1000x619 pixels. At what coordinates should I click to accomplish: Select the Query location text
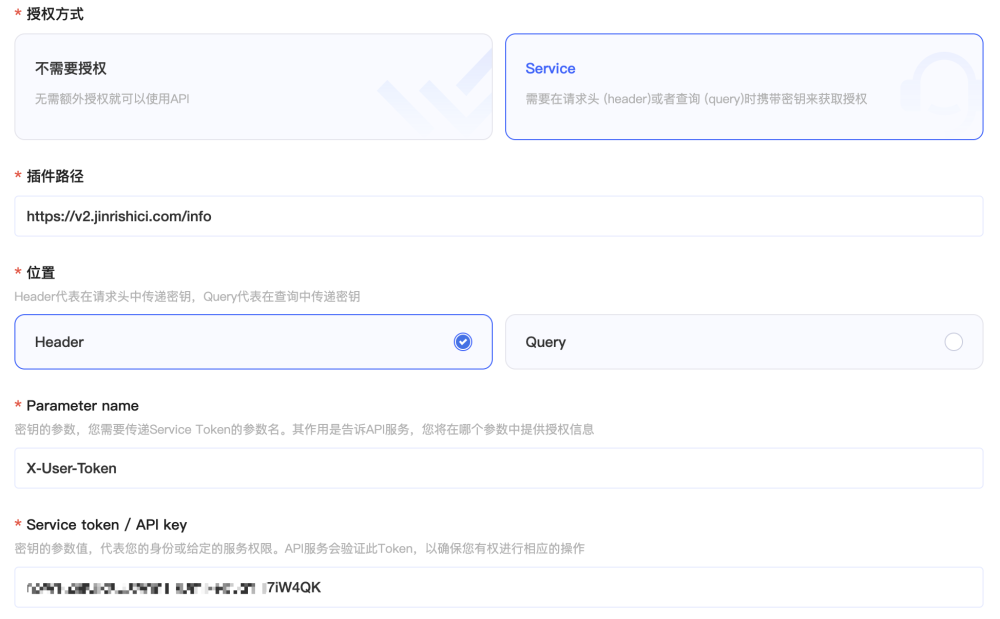(545, 342)
